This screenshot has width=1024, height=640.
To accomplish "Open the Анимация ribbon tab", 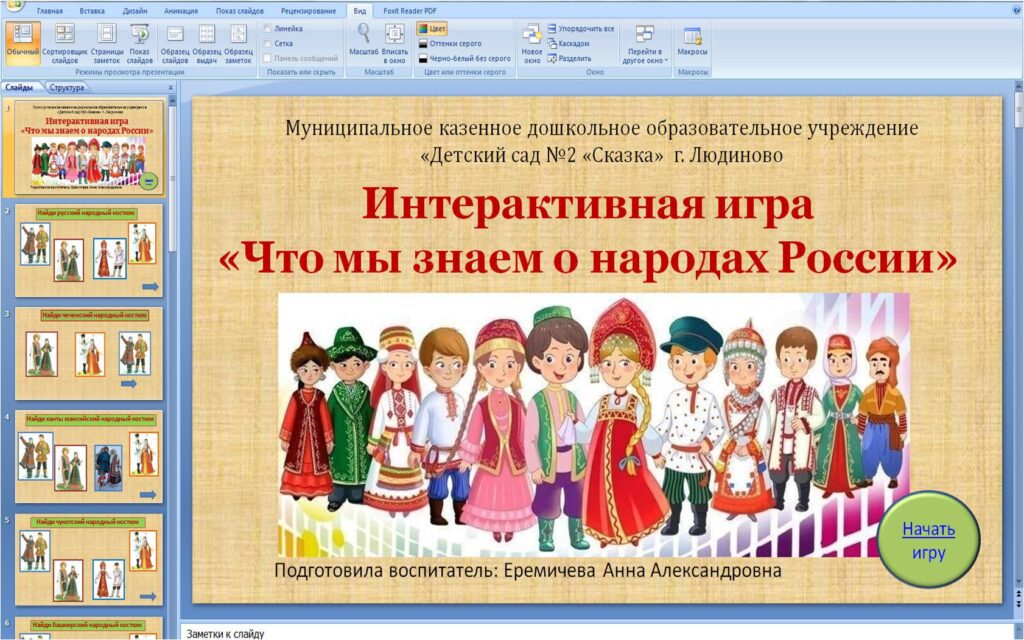I will [x=180, y=10].
